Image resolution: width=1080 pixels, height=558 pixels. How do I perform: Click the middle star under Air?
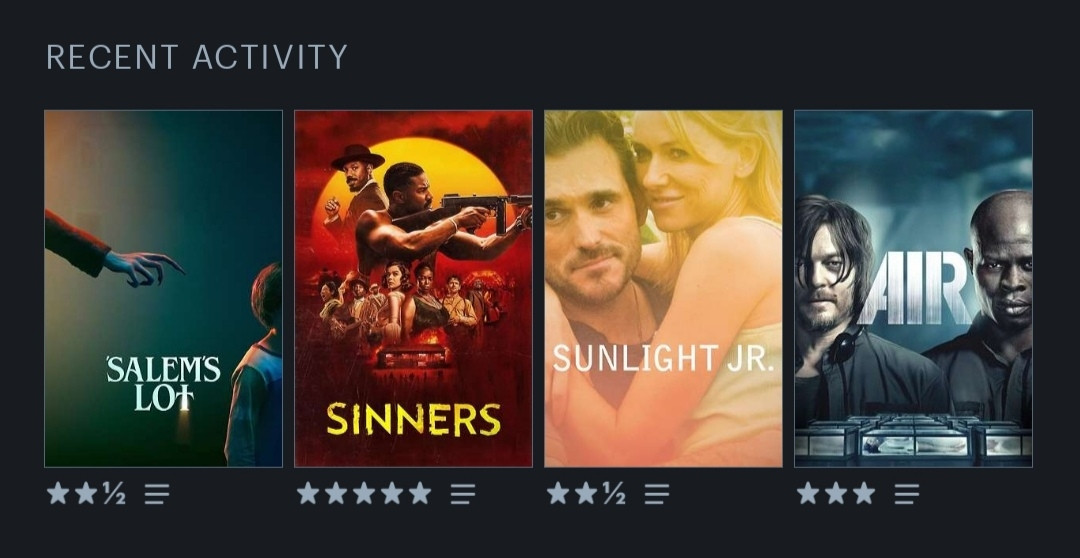[836, 493]
